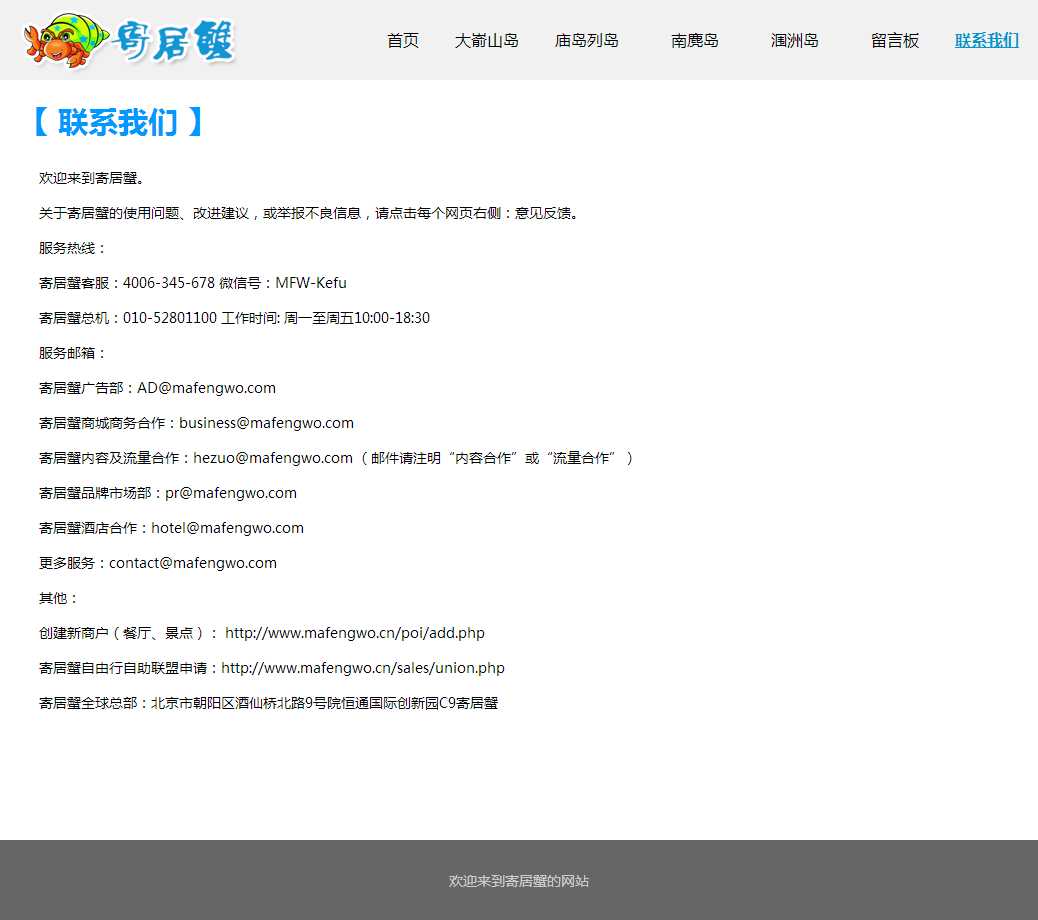Open the poi/add.php URL link
Viewport: 1038px width, 920px height.
point(355,633)
